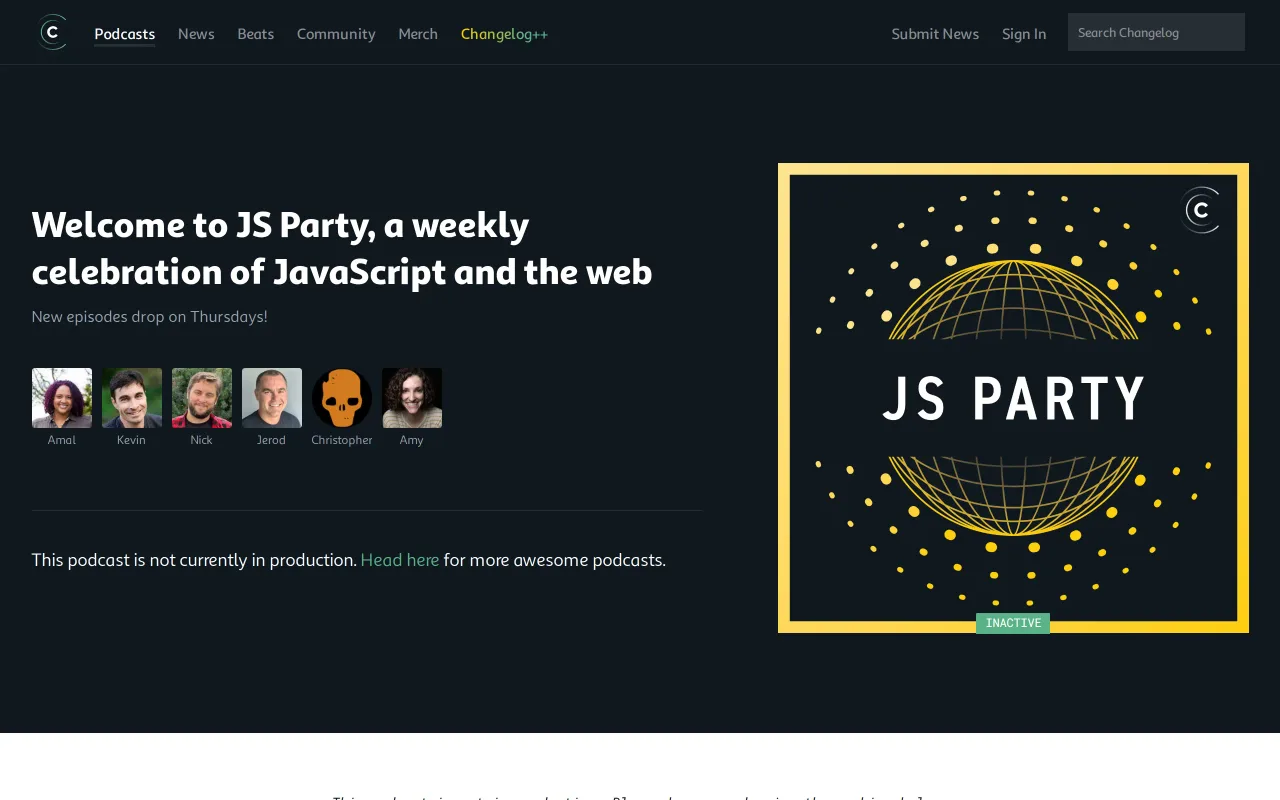Click the Changelog logo on the cover art

coord(1201,210)
